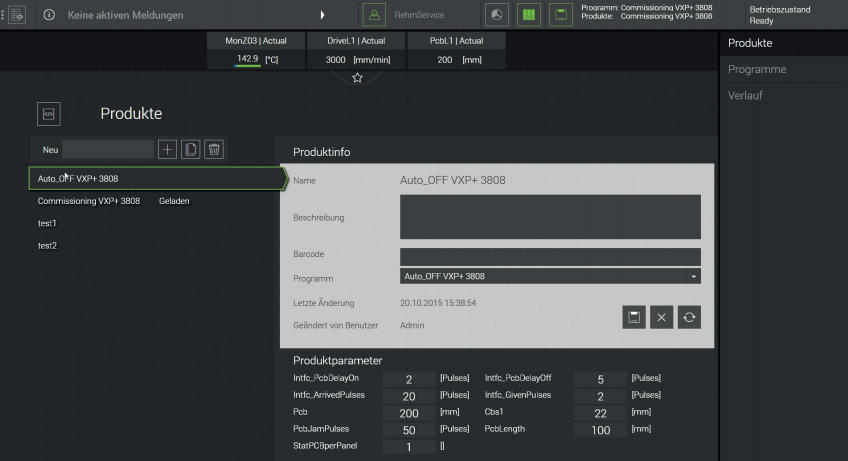Select test1 product in the list
The width and height of the screenshot is (848, 461).
tap(47, 223)
